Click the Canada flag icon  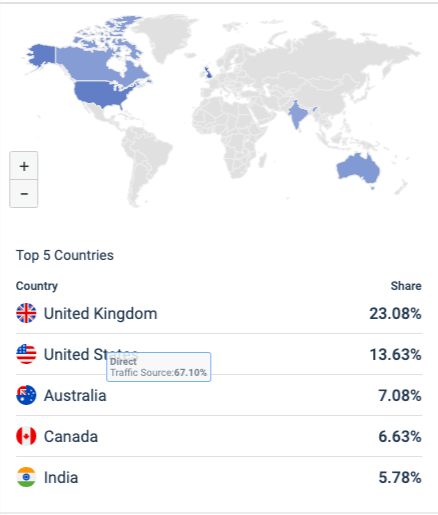coord(26,436)
